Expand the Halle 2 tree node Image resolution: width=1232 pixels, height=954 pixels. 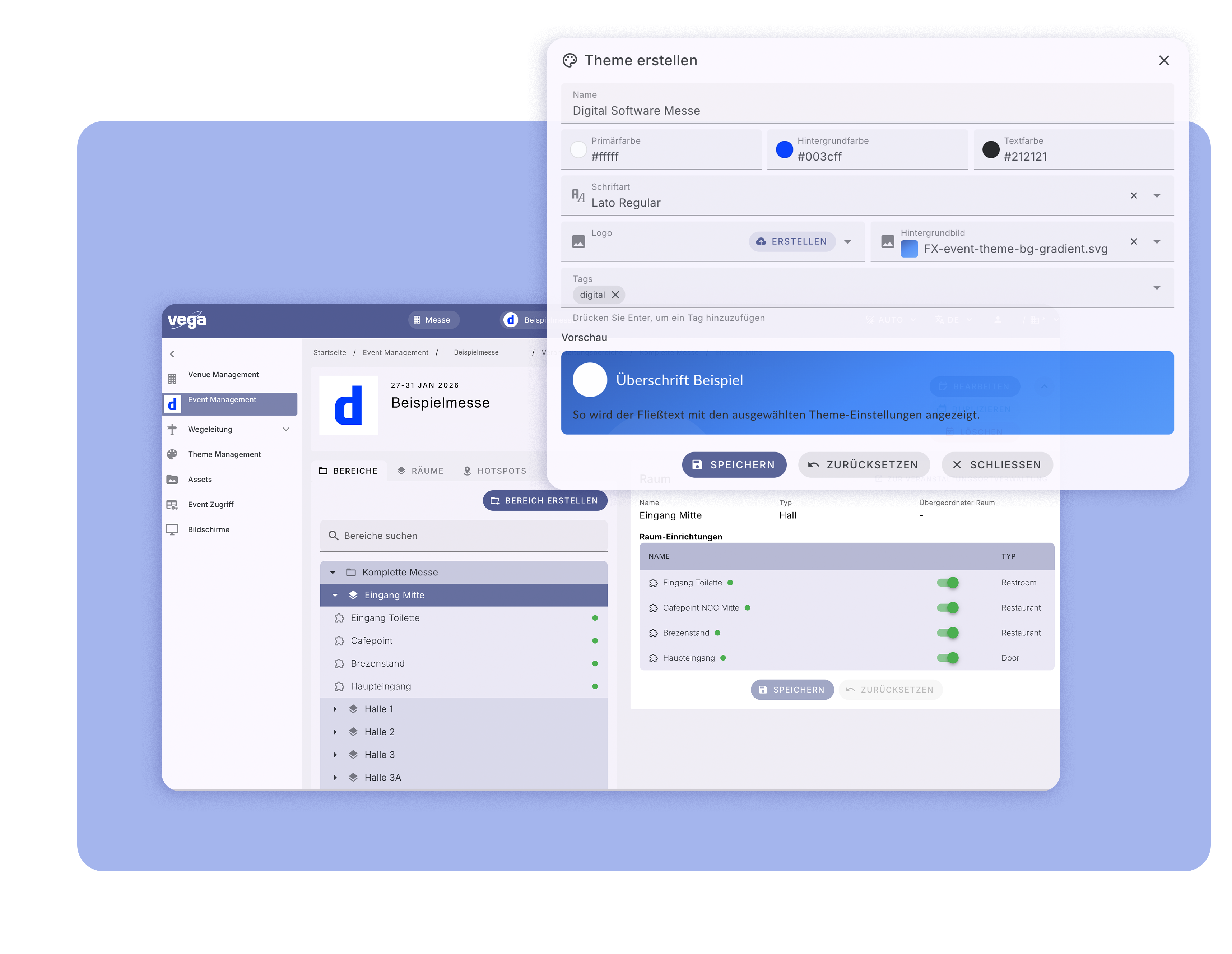pos(335,732)
